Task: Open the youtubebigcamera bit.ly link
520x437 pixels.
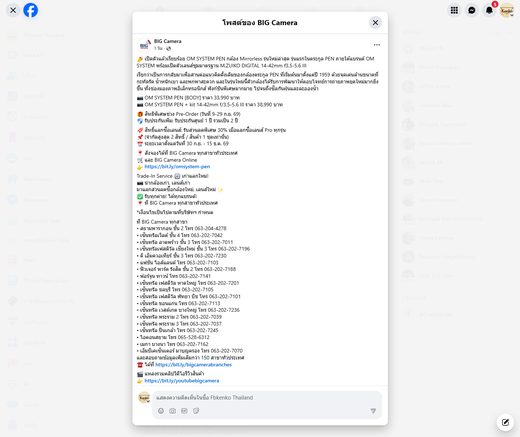Action: pyautogui.click(x=182, y=381)
